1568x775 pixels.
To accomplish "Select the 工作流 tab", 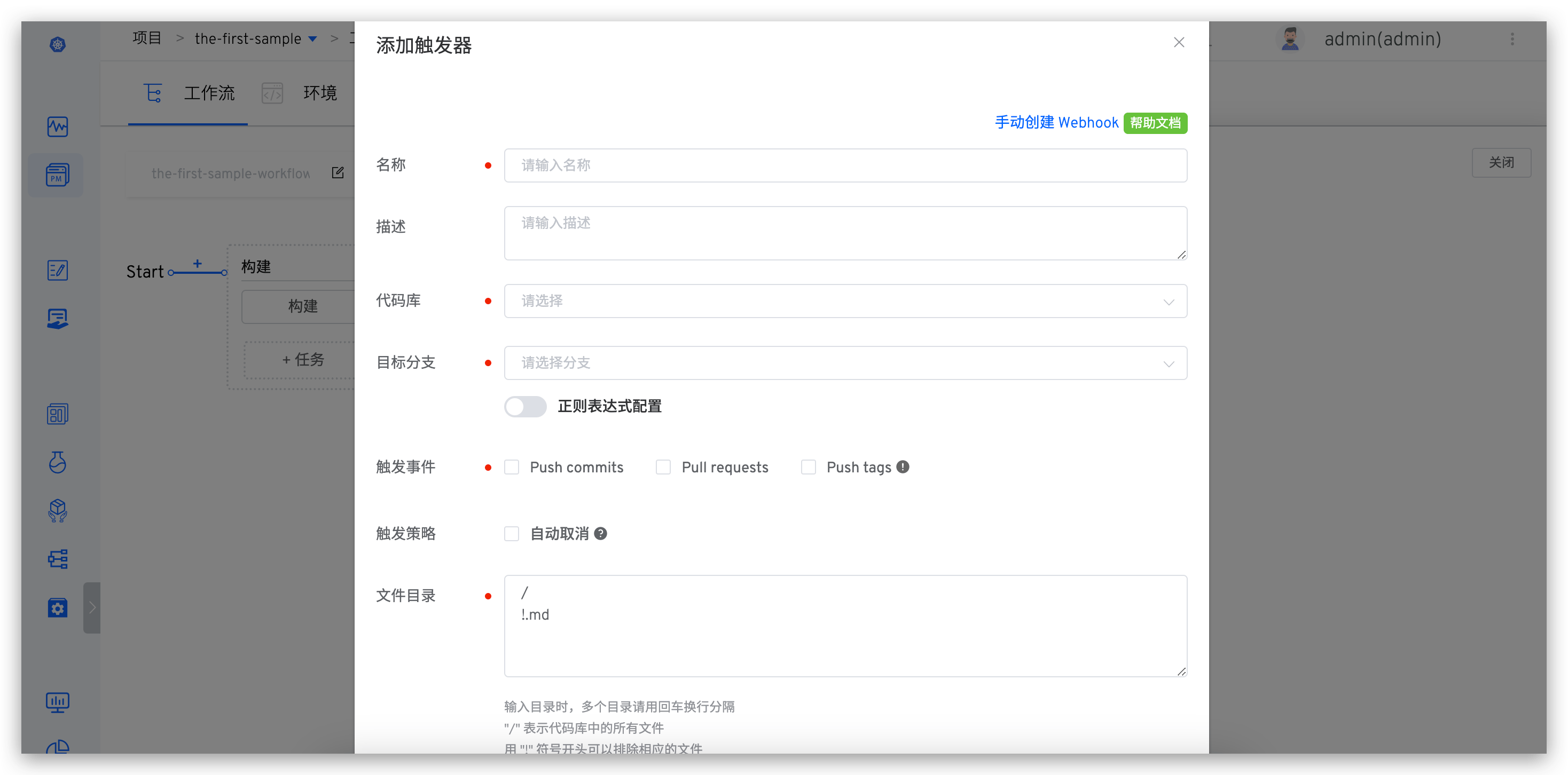I will pyautogui.click(x=209, y=92).
